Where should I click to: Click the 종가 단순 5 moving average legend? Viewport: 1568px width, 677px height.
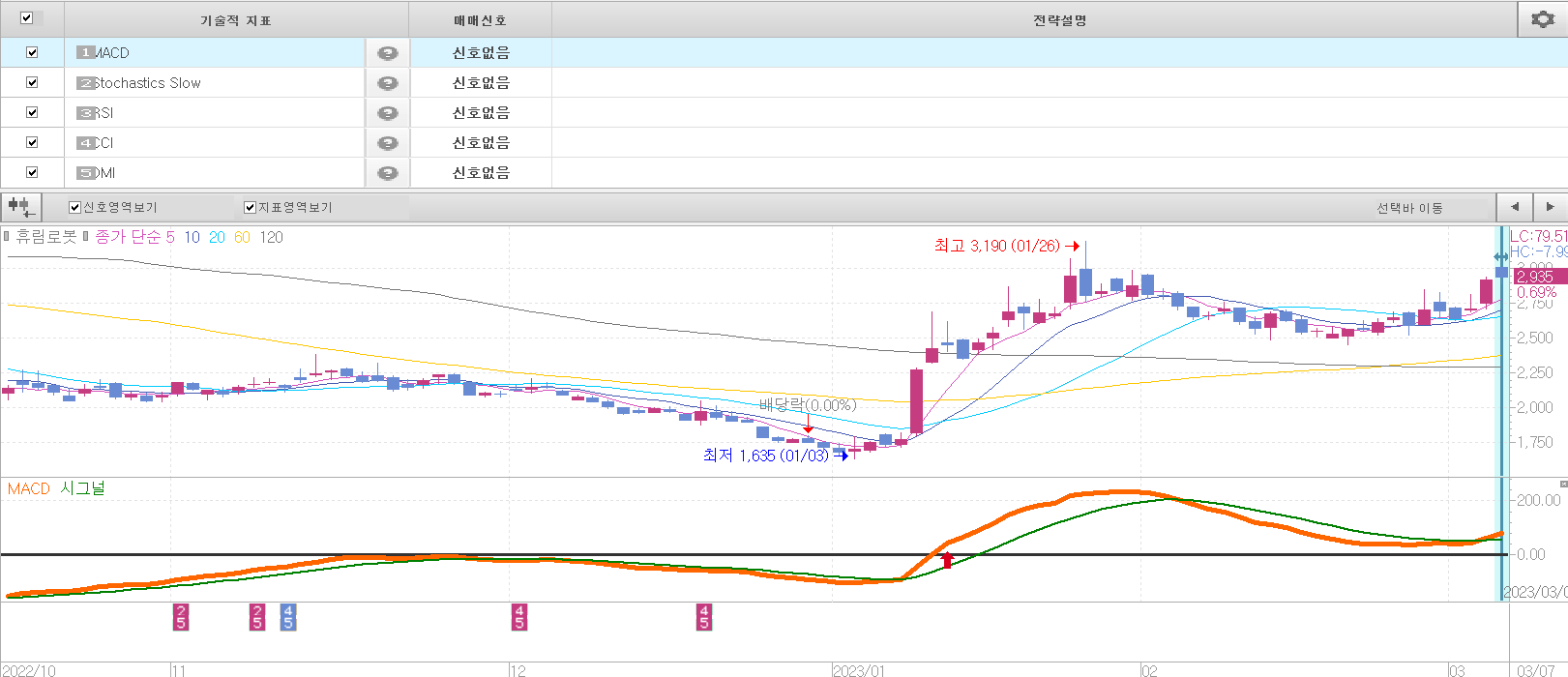[x=134, y=237]
